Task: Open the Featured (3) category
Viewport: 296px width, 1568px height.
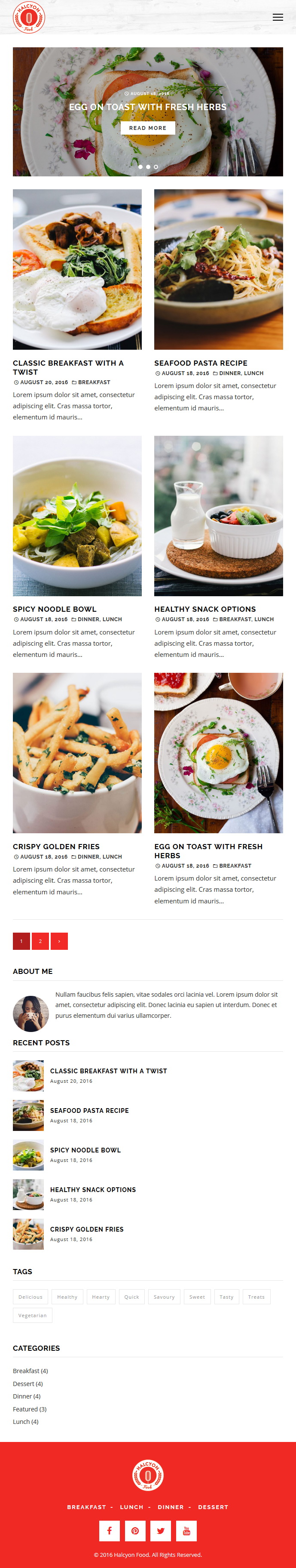Action: [x=30, y=1409]
